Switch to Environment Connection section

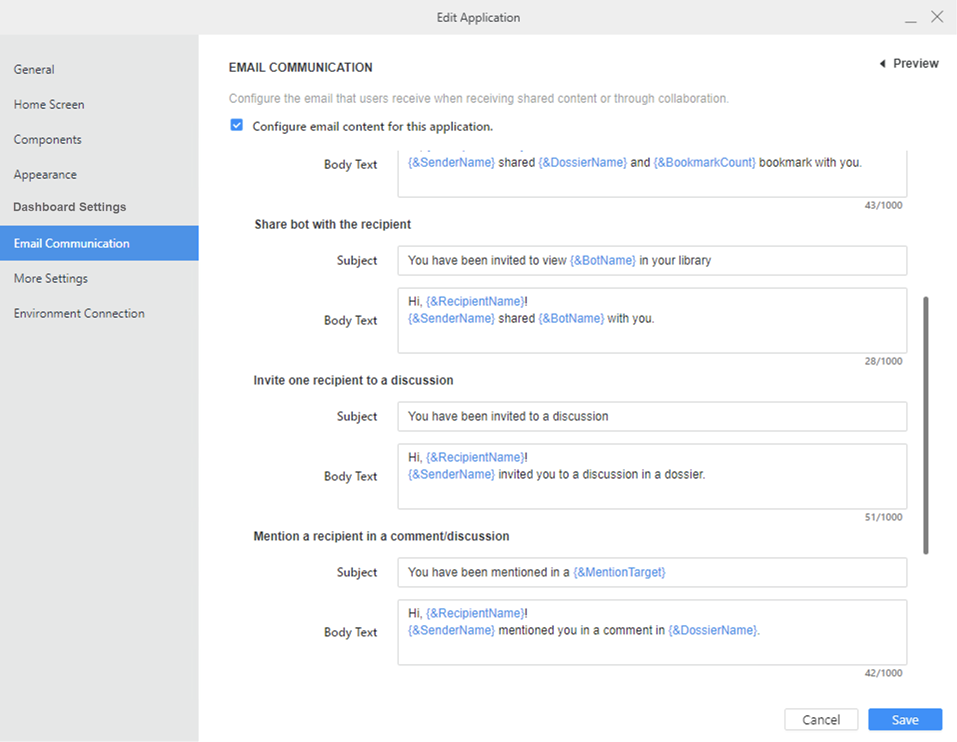(x=79, y=314)
